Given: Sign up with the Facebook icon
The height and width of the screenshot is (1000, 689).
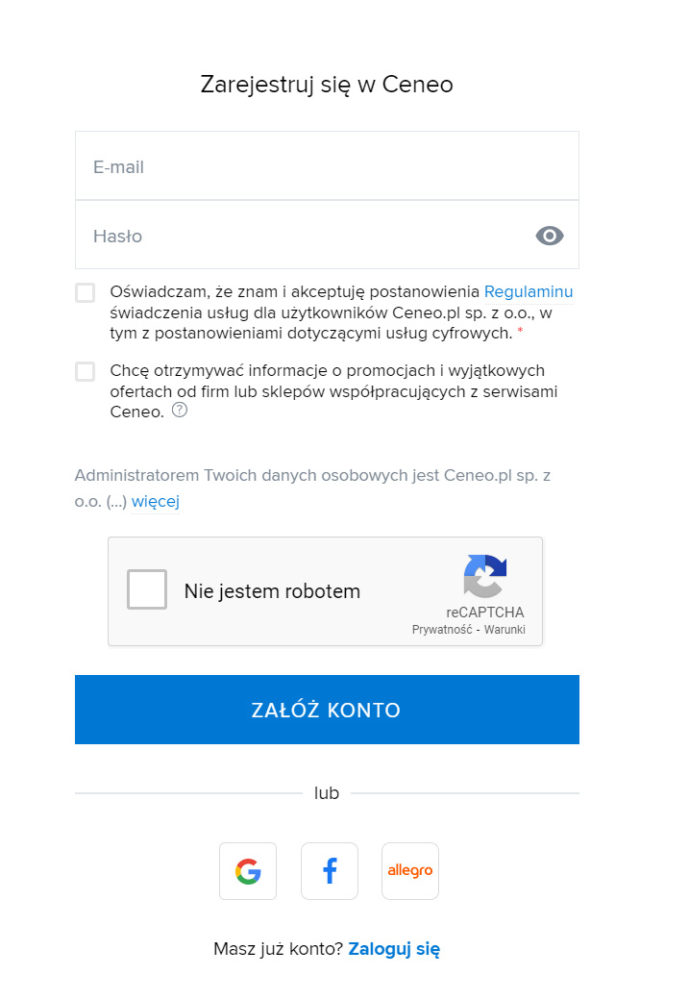Looking at the screenshot, I should click(329, 871).
